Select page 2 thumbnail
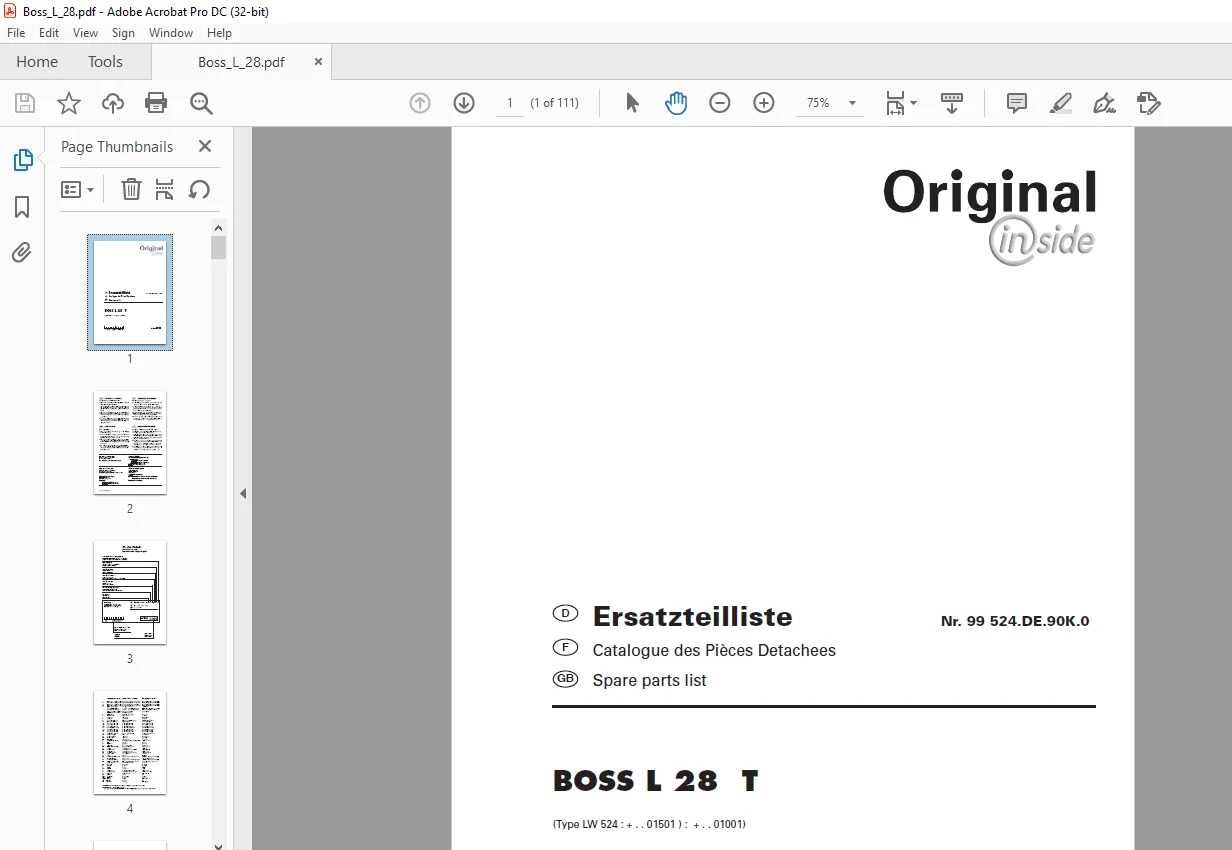 coord(130,442)
